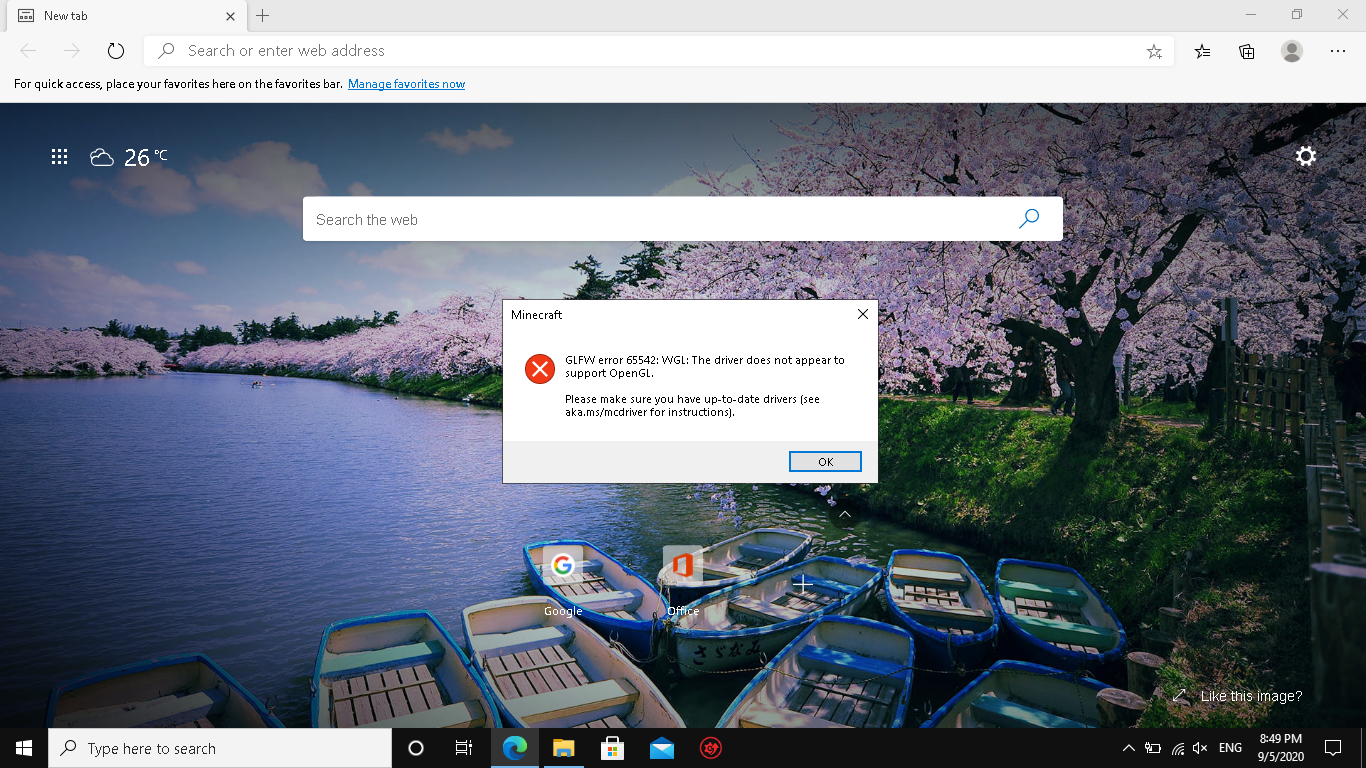The image size is (1366, 768).
Task: Open the weather 26°C widget
Action: coord(128,157)
